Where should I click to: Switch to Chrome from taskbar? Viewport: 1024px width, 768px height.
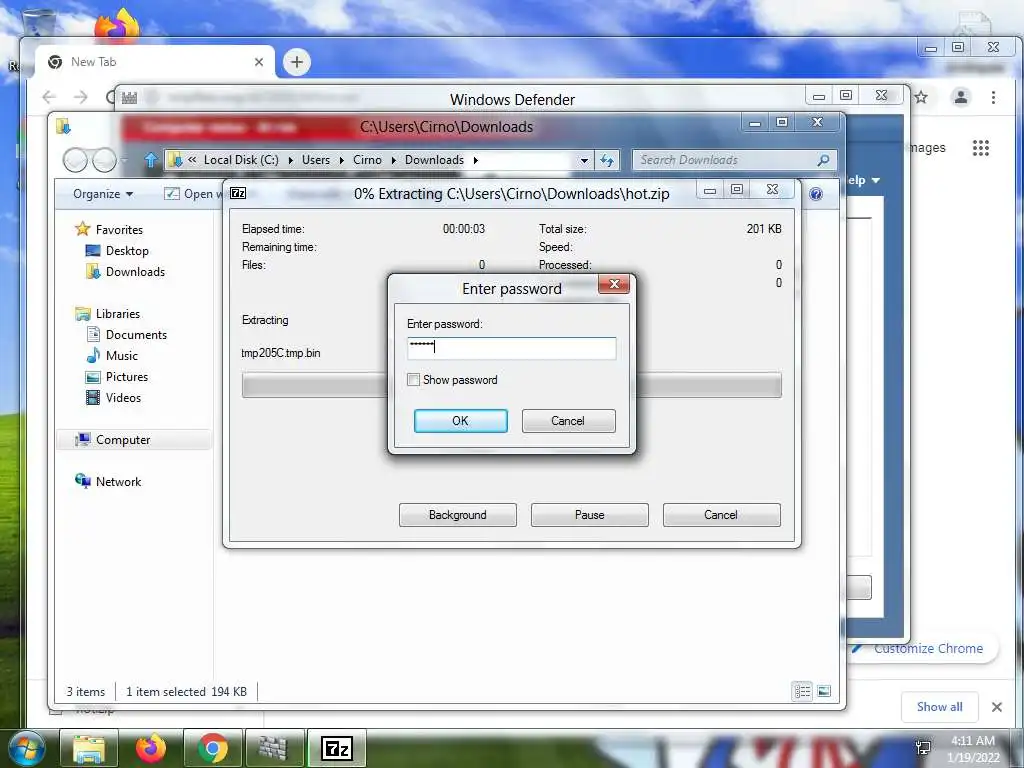[213, 748]
